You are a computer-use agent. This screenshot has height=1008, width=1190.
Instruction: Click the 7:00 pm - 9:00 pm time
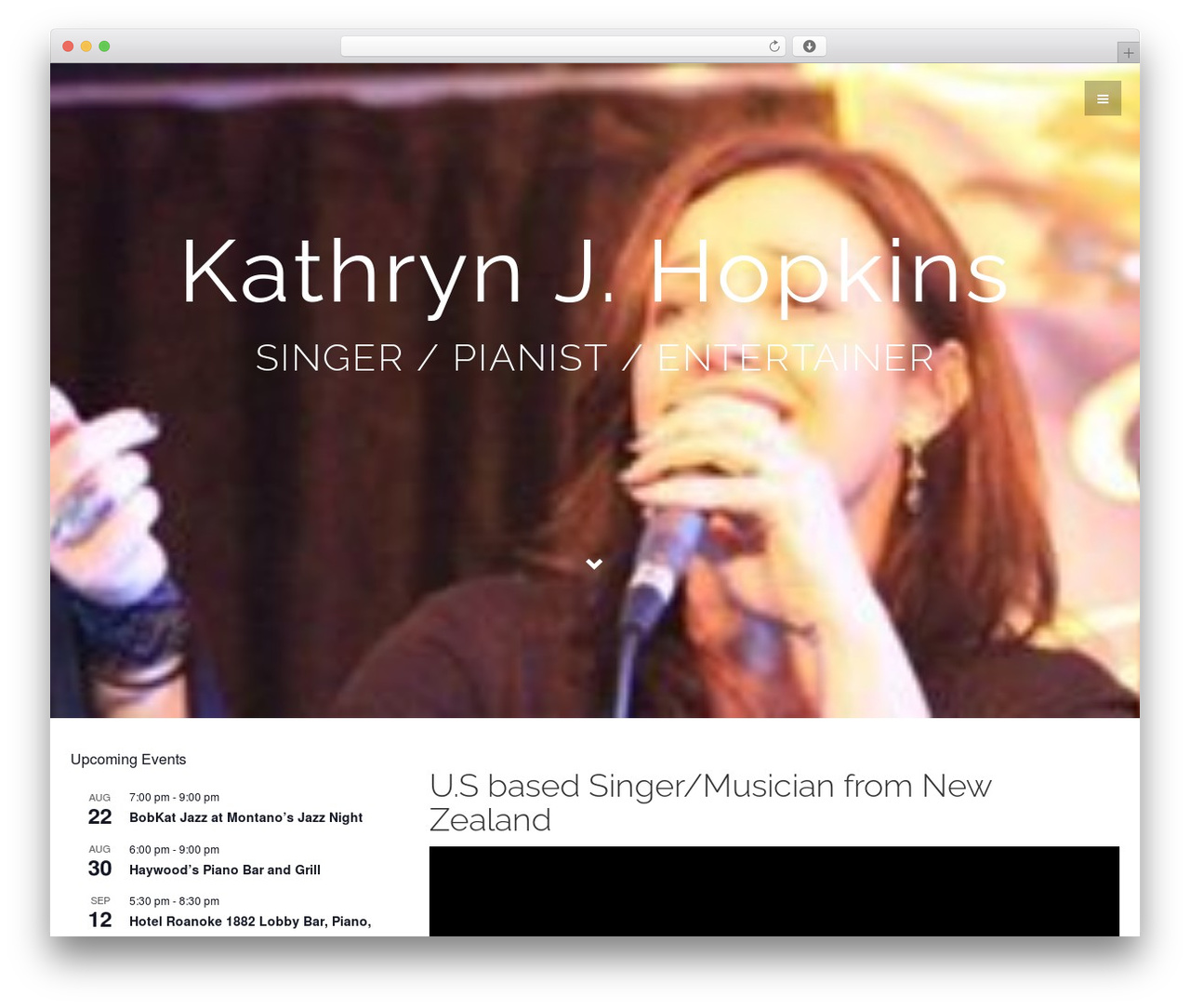(174, 797)
